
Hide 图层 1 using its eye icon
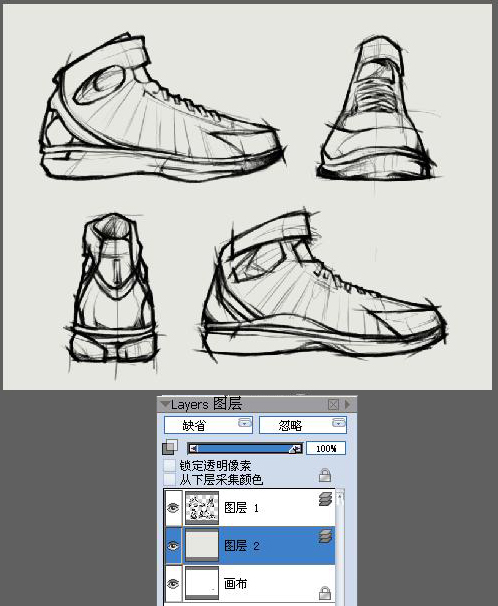(173, 507)
